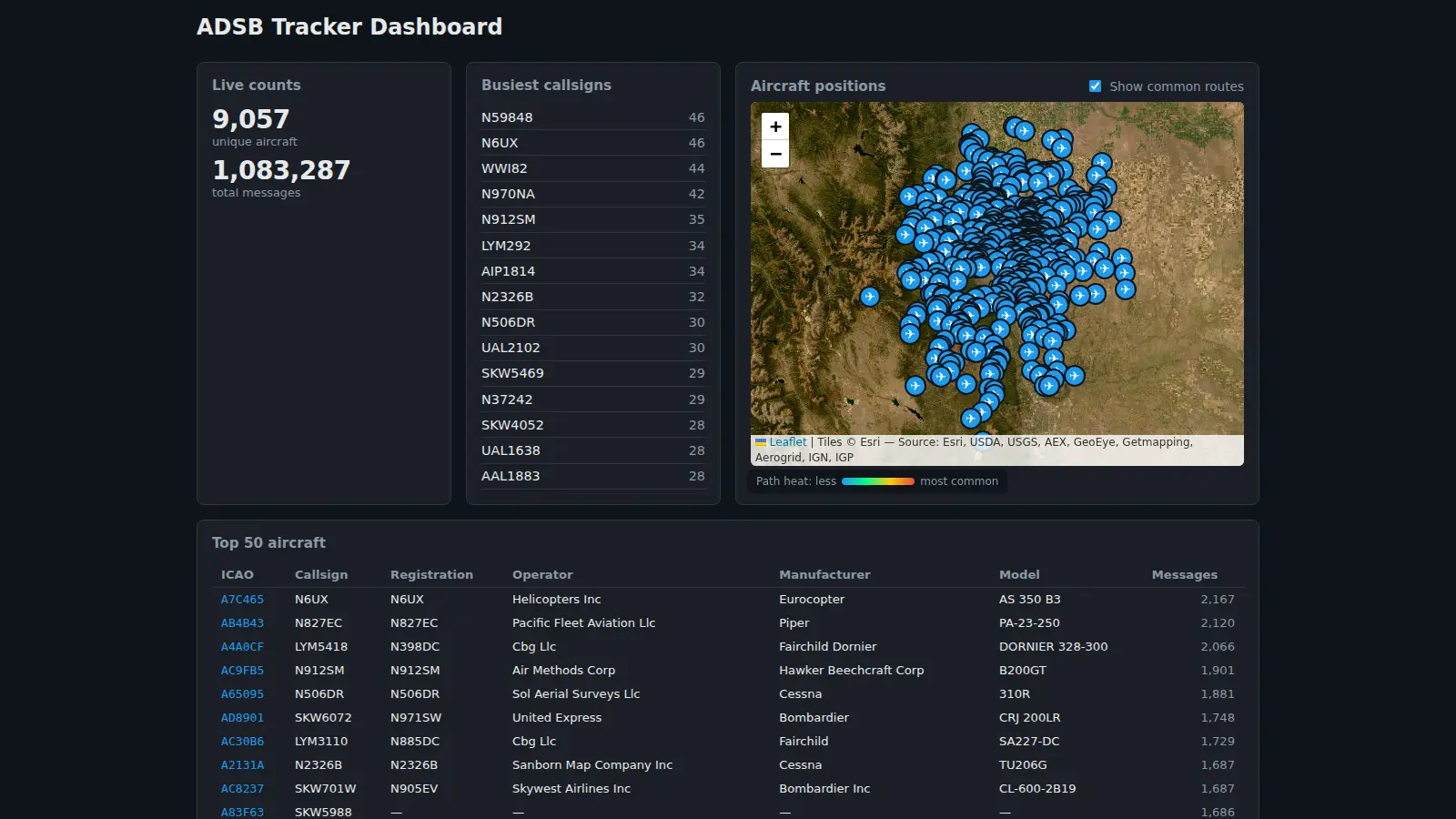The height and width of the screenshot is (819, 1456).
Task: Click the Top 50 aircraft heading
Action: [x=268, y=542]
